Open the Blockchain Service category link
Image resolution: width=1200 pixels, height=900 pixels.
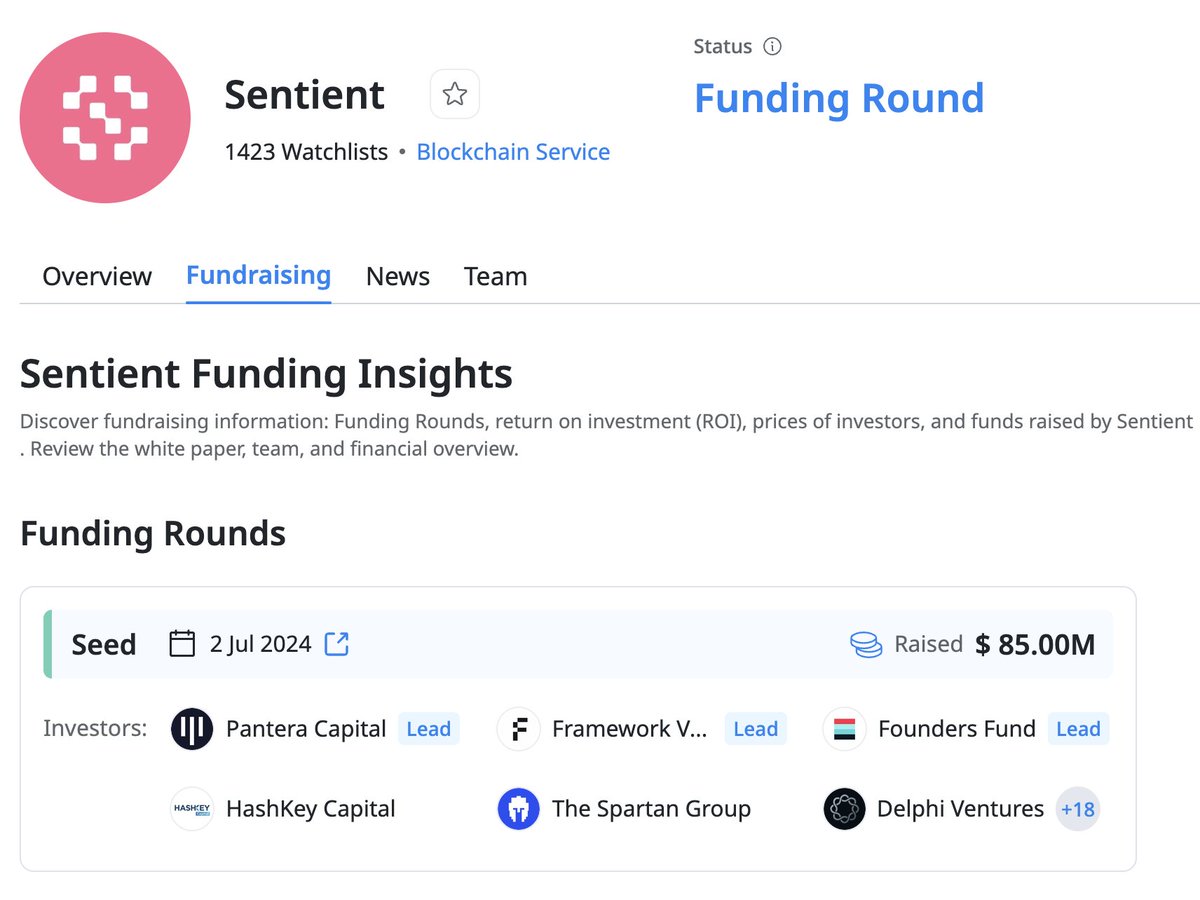coord(513,152)
